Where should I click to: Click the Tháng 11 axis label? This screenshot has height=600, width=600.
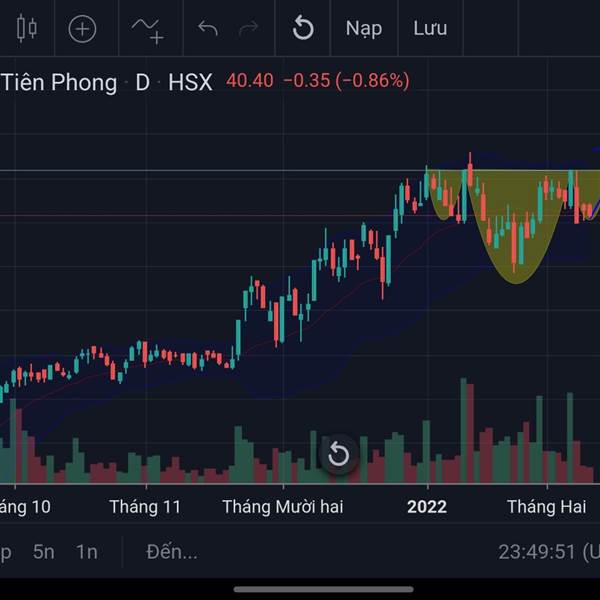point(145,507)
